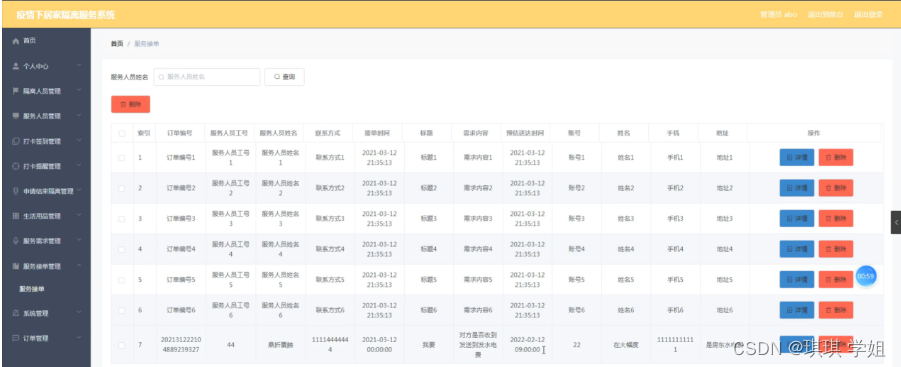901x367 pixels.
Task: Click the blue 00:59 floating timer bubble
Action: pos(865,276)
